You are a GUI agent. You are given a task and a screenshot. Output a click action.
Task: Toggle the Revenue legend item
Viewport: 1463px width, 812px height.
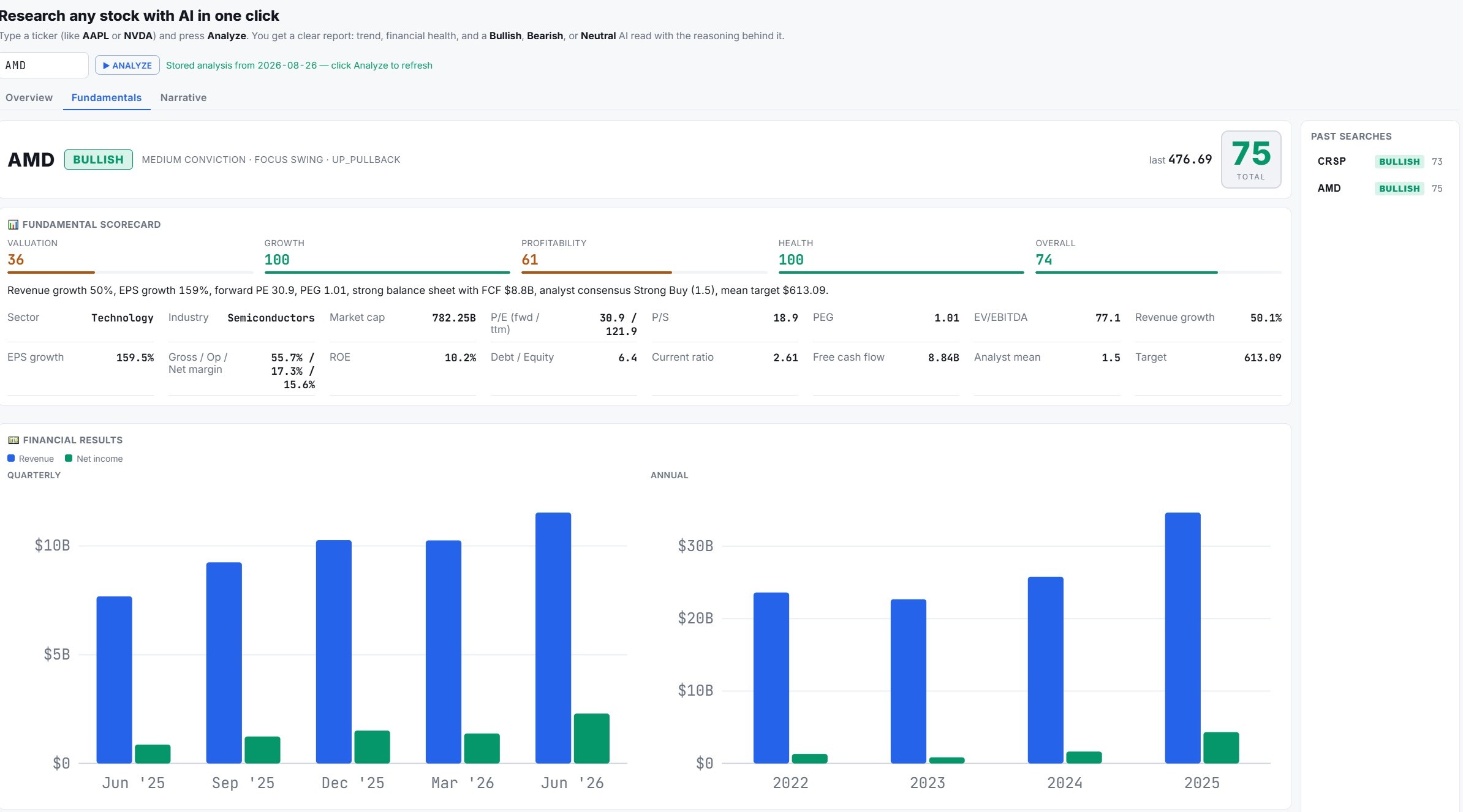click(x=31, y=459)
